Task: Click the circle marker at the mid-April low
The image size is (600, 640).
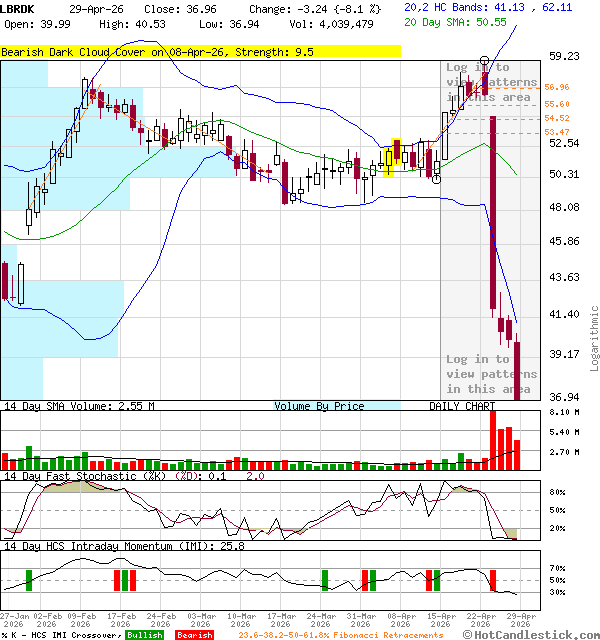Action: (436, 179)
